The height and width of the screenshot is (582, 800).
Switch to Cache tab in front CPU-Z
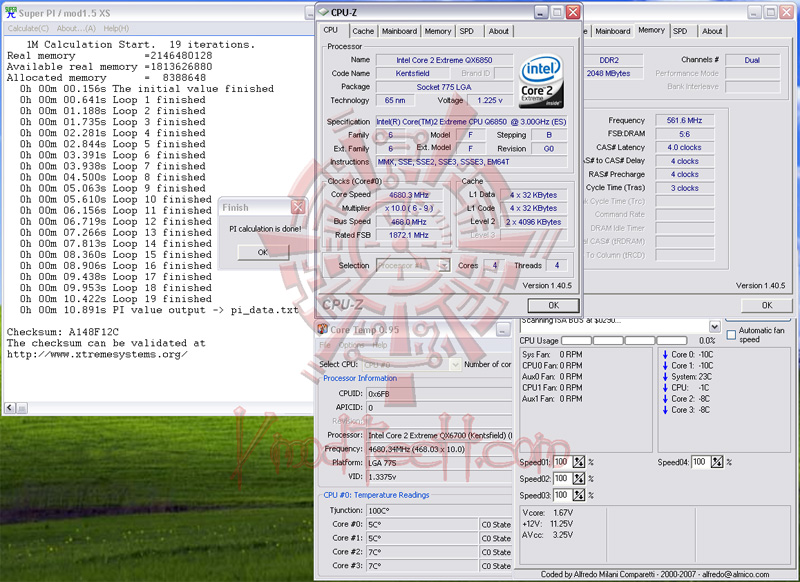coord(363,31)
